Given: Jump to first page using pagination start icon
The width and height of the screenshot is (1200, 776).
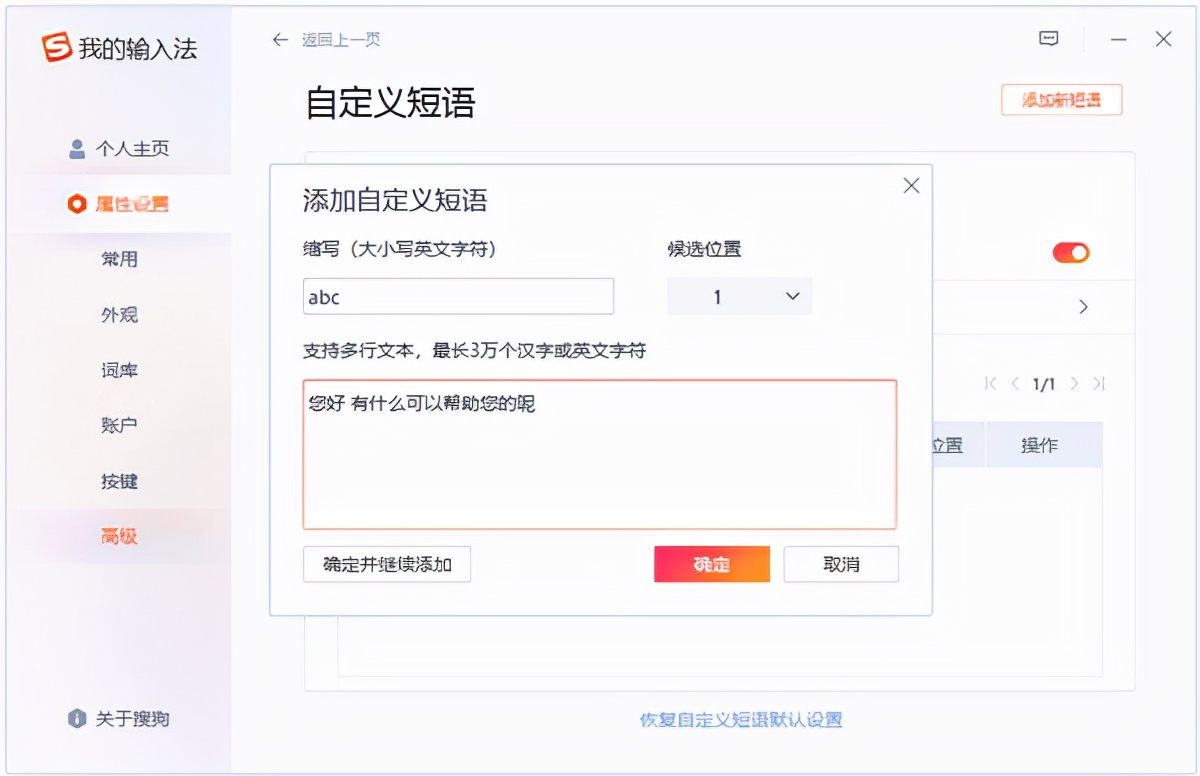Looking at the screenshot, I should [990, 383].
